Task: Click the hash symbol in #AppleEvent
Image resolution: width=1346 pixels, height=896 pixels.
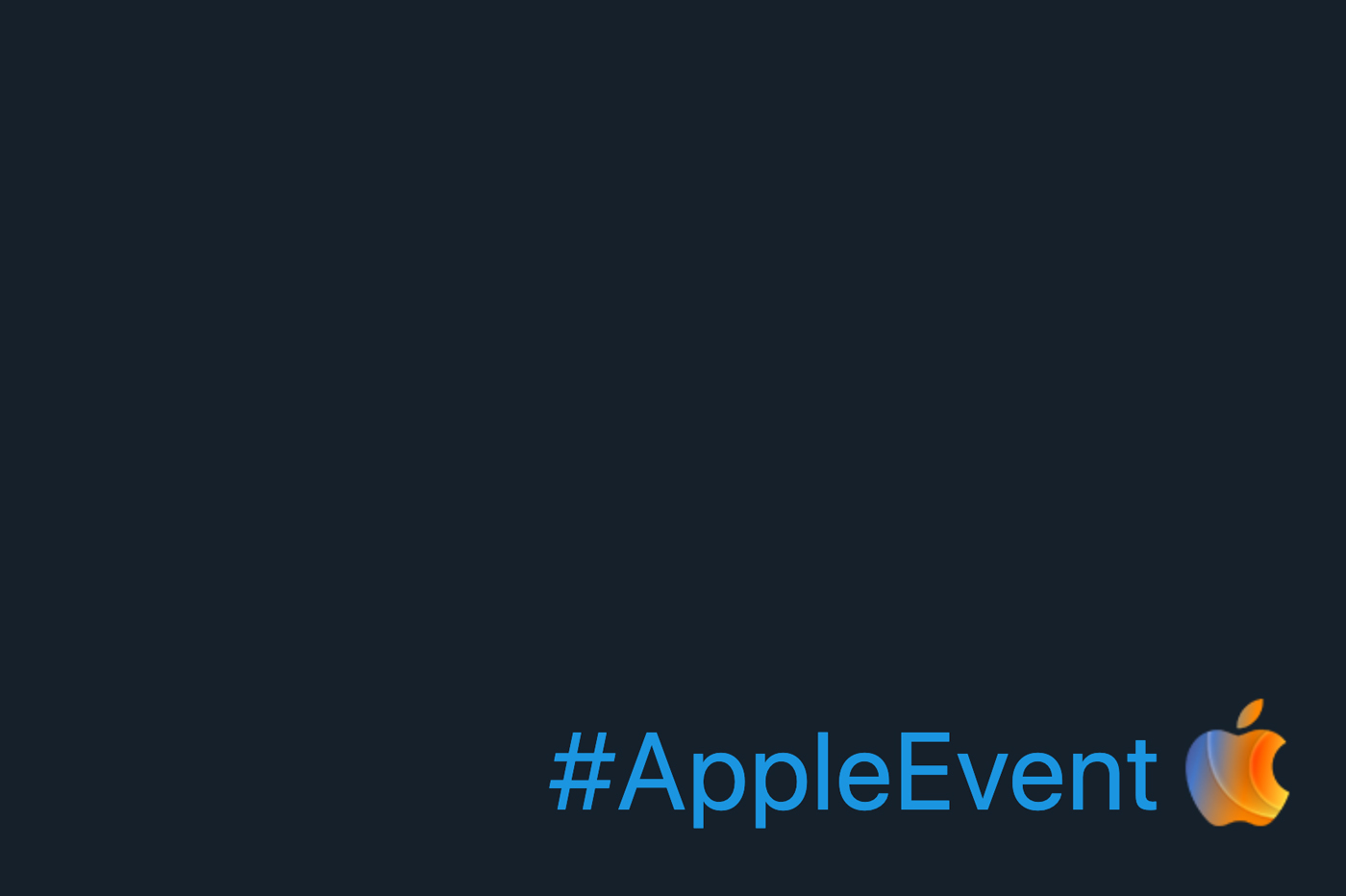Action: (582, 773)
